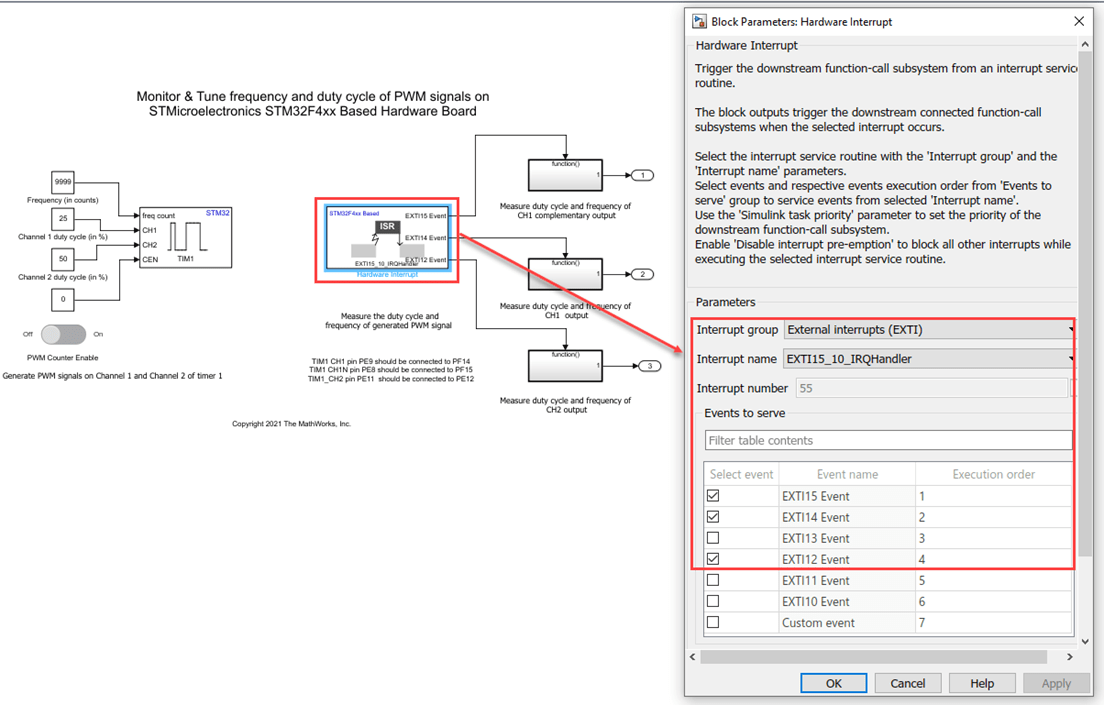This screenshot has width=1104, height=705.
Task: Click the vertical scrollbar down arrow
Action: pyautogui.click(x=1085, y=642)
